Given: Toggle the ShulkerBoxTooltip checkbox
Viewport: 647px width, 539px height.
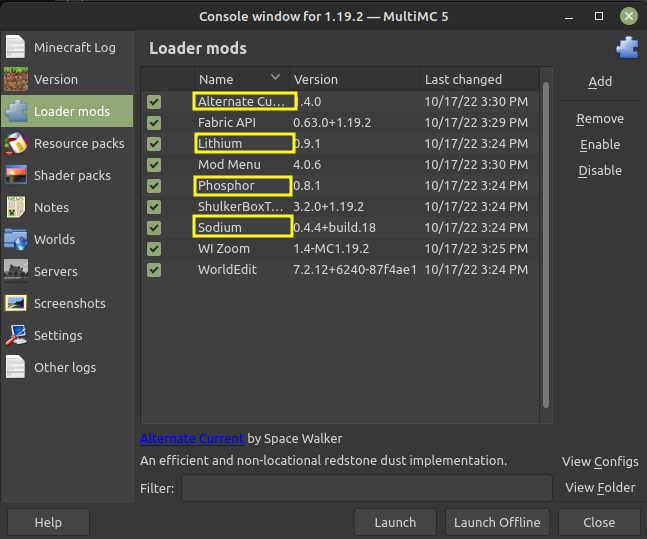Looking at the screenshot, I should 154,206.
